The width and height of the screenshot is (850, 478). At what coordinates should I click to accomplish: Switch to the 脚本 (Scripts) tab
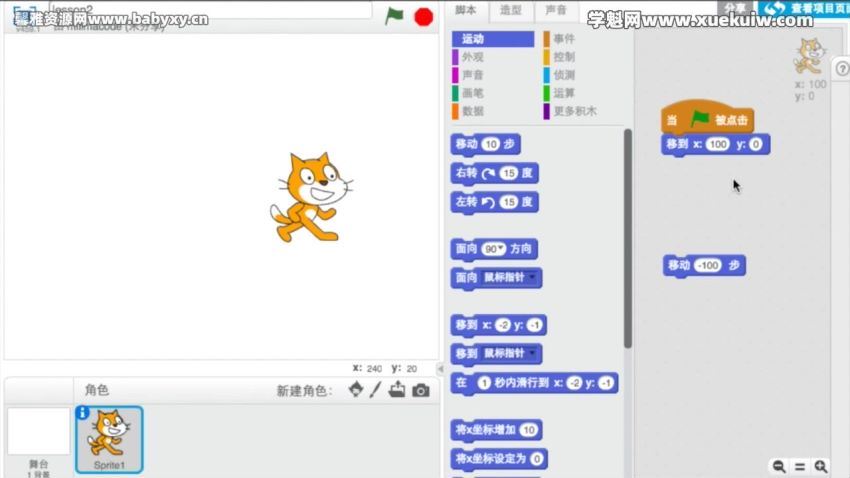[x=466, y=10]
